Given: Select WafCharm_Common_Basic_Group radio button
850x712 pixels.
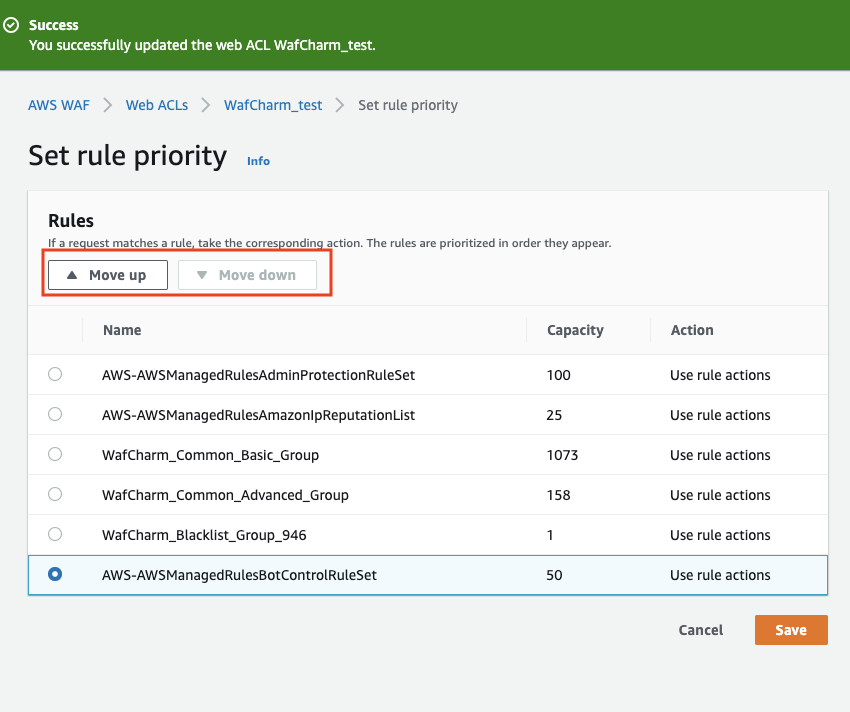Looking at the screenshot, I should 55,454.
